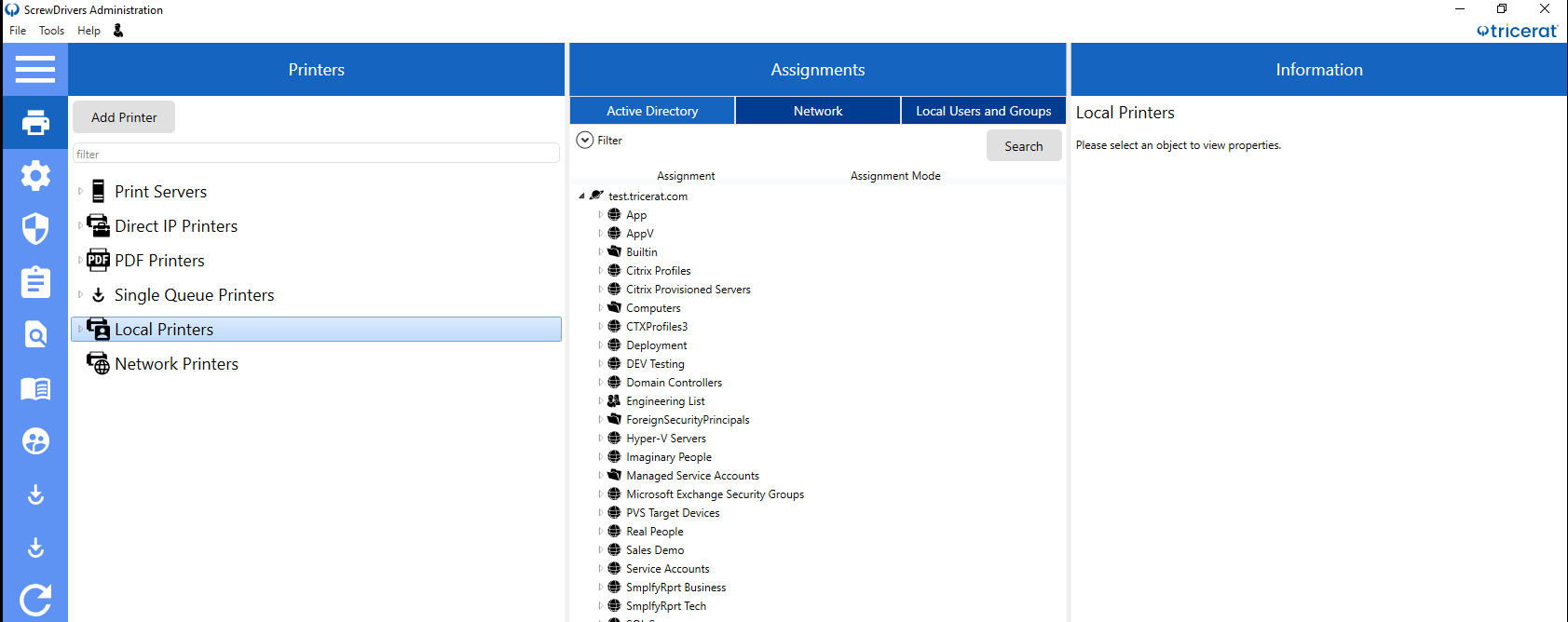The width and height of the screenshot is (1568, 622).
Task: Click the PDF Printers icon
Action: [98, 260]
